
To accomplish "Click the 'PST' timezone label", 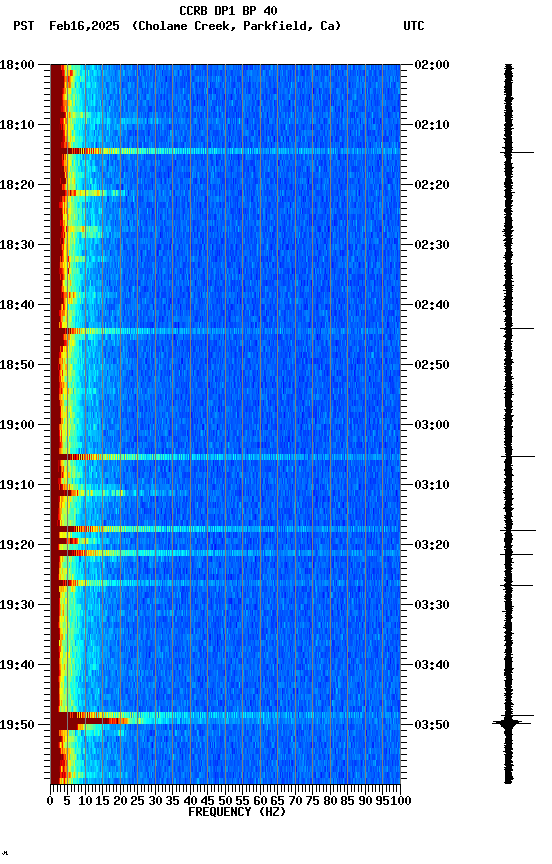I will (24, 26).
